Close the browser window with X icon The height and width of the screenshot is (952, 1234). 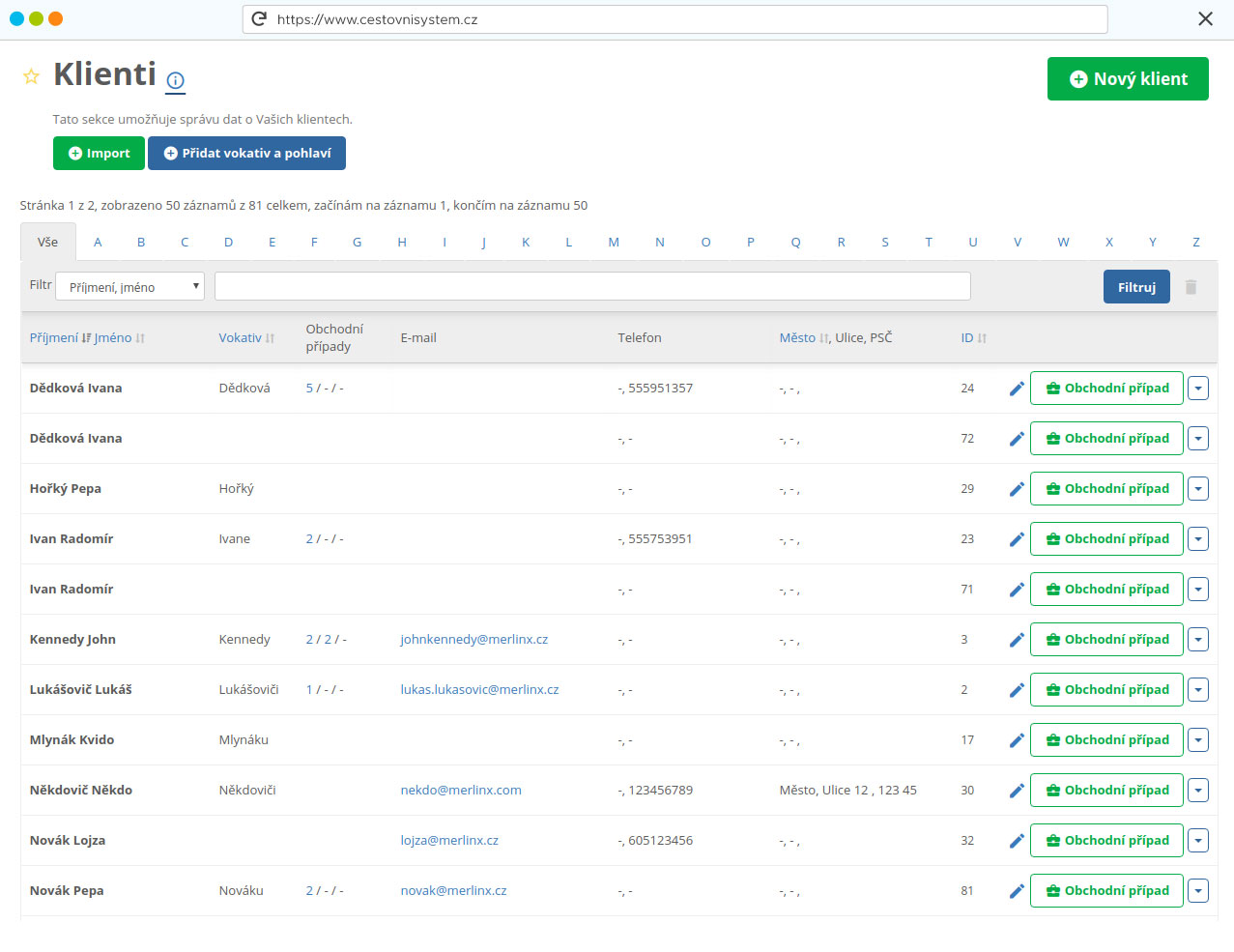[1205, 19]
